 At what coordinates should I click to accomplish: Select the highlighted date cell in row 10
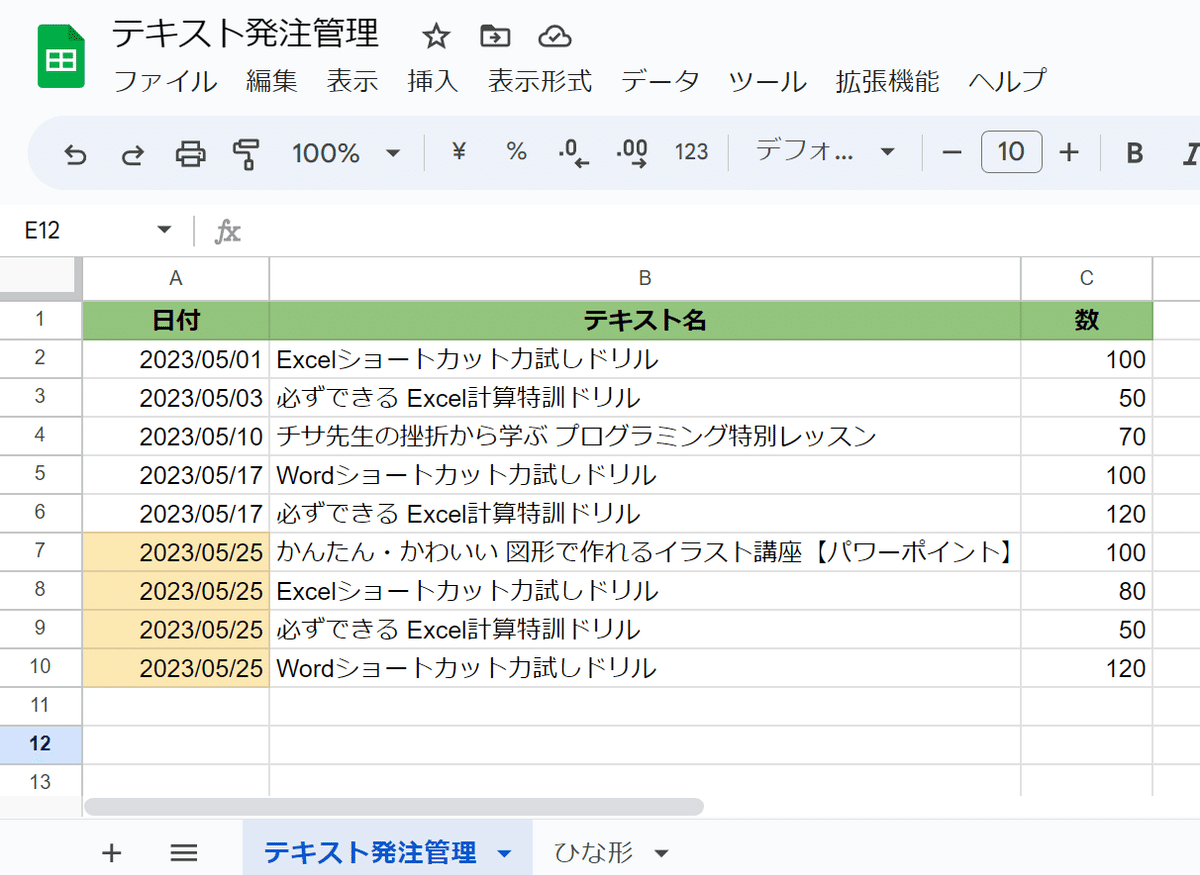pos(176,668)
